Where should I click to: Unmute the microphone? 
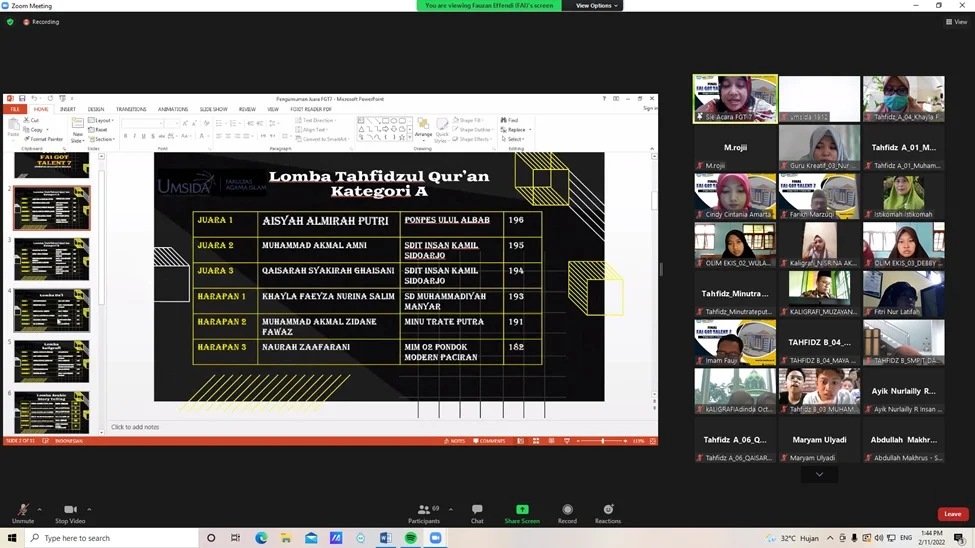click(x=22, y=511)
